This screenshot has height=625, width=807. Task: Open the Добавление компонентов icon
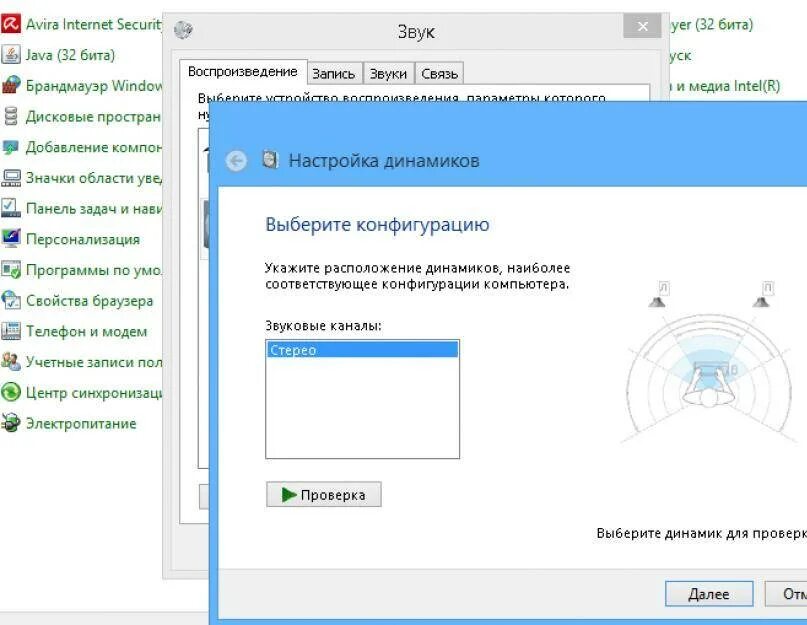point(11,147)
